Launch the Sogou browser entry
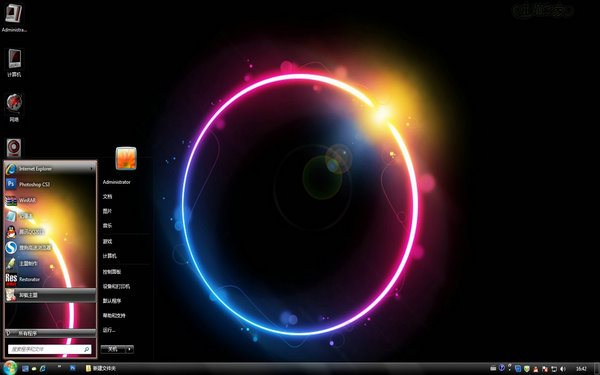This screenshot has width=600, height=375. tap(50, 248)
